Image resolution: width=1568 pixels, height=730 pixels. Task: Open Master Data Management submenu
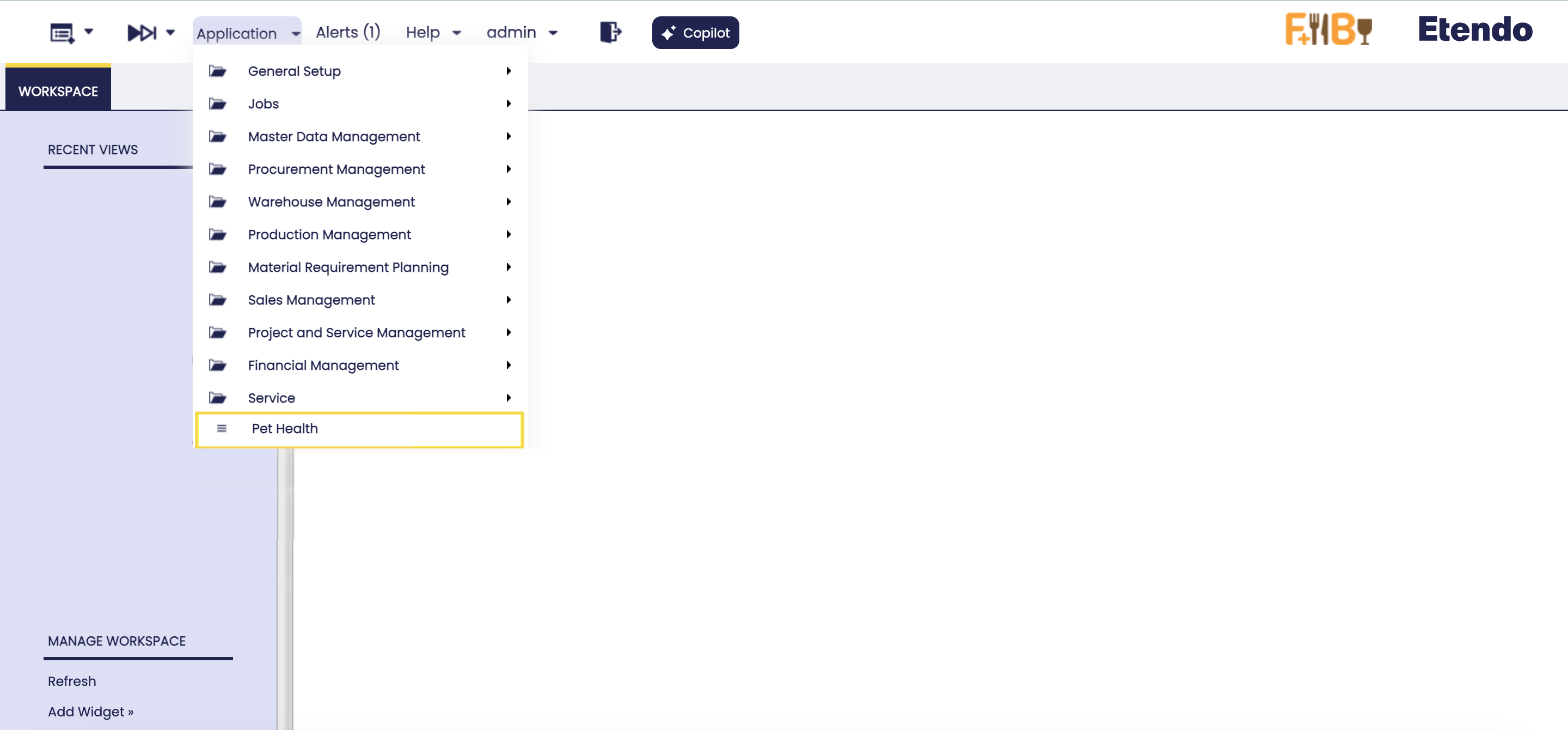click(360, 136)
